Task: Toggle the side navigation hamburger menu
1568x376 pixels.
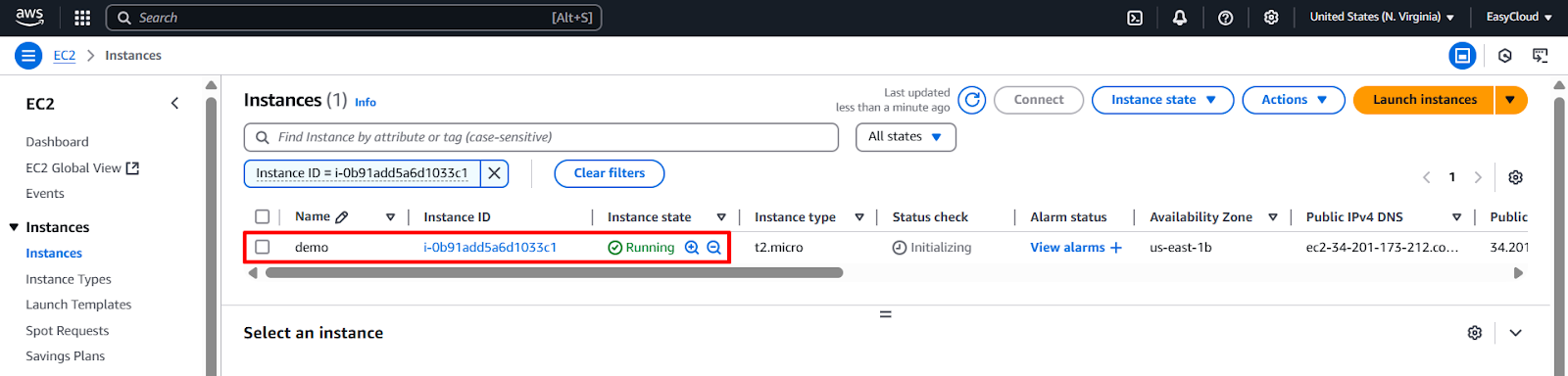Action: pyautogui.click(x=28, y=56)
